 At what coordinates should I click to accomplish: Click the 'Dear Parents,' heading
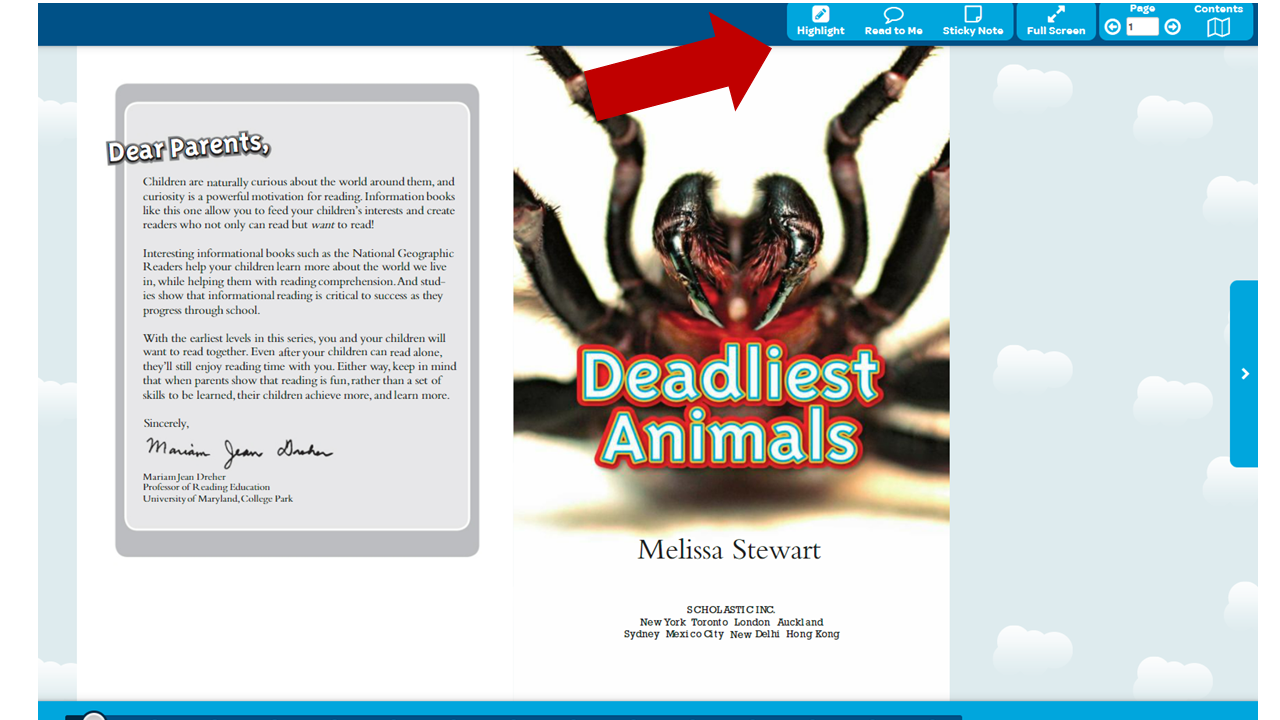point(188,147)
